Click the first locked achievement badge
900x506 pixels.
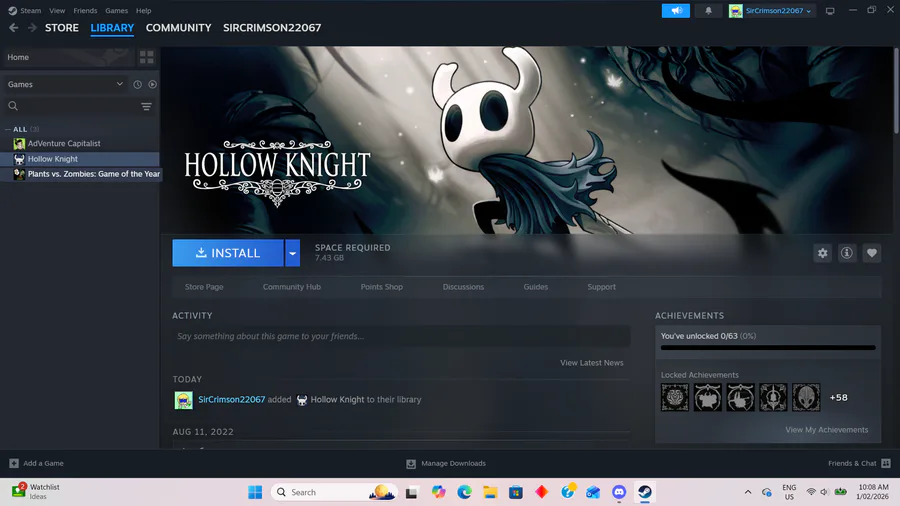(x=674, y=398)
